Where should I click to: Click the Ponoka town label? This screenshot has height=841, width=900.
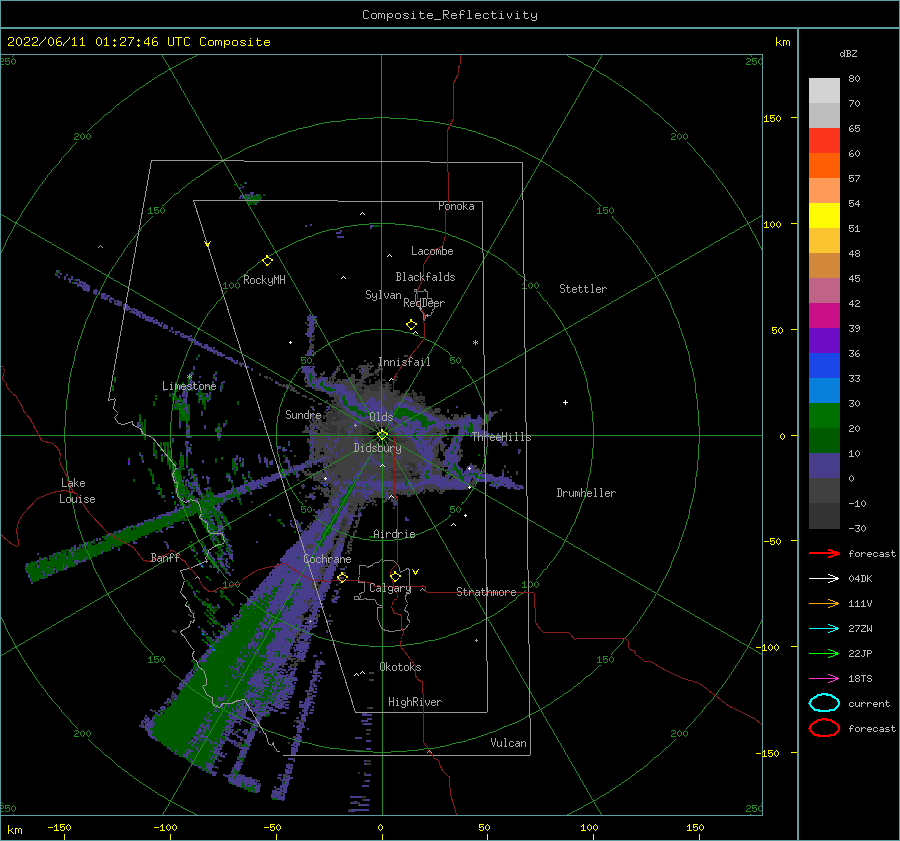coord(456,206)
